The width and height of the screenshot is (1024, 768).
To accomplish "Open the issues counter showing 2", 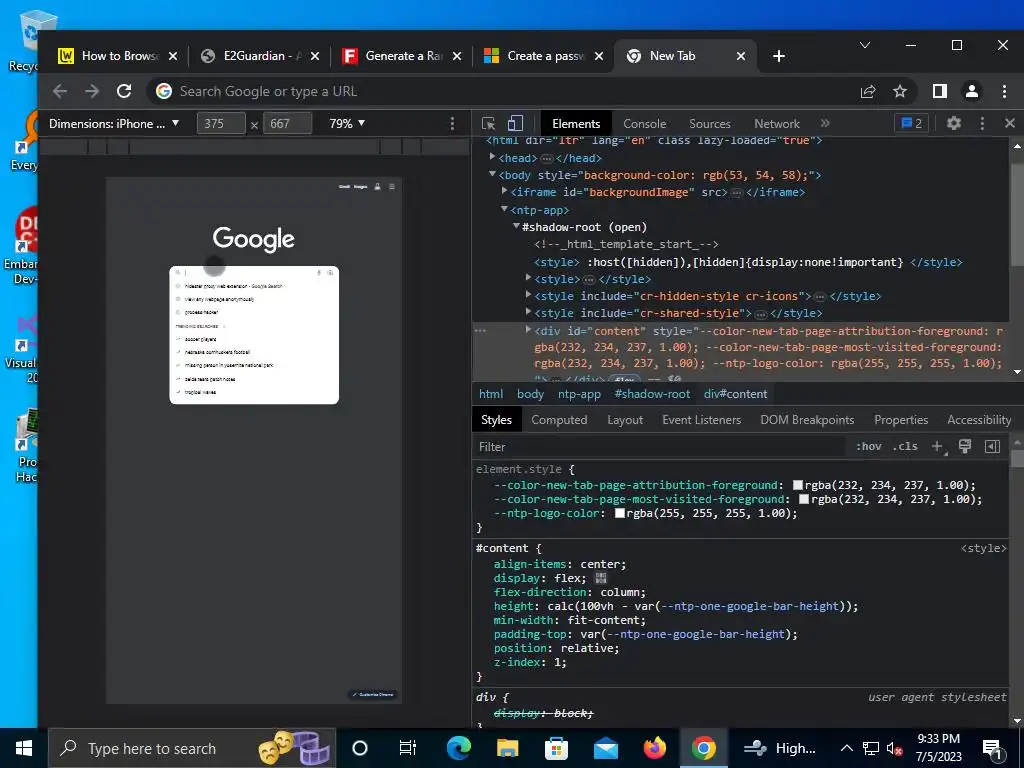I will [x=912, y=123].
